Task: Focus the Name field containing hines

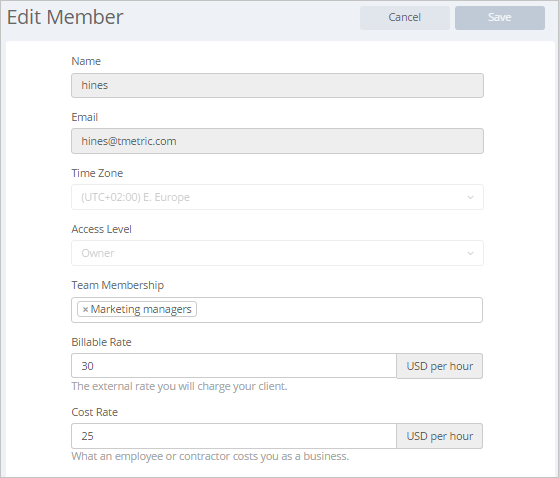Action: pos(277,86)
